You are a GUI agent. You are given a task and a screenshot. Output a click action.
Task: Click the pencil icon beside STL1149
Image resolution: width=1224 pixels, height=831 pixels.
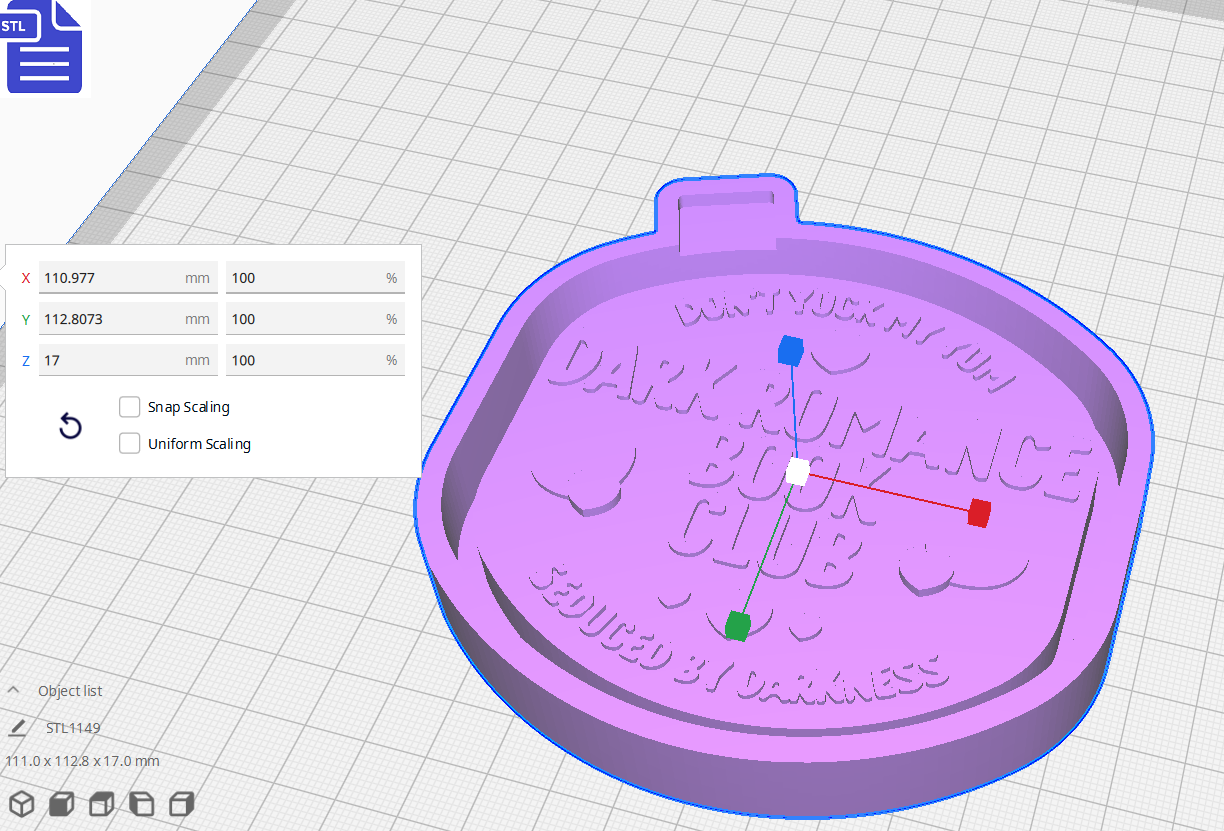tap(16, 727)
